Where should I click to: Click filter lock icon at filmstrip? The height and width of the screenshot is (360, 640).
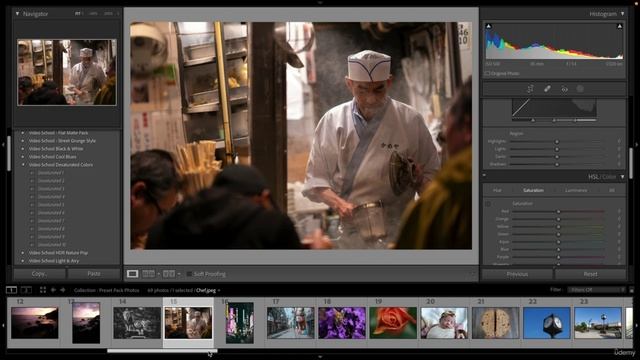coord(631,290)
